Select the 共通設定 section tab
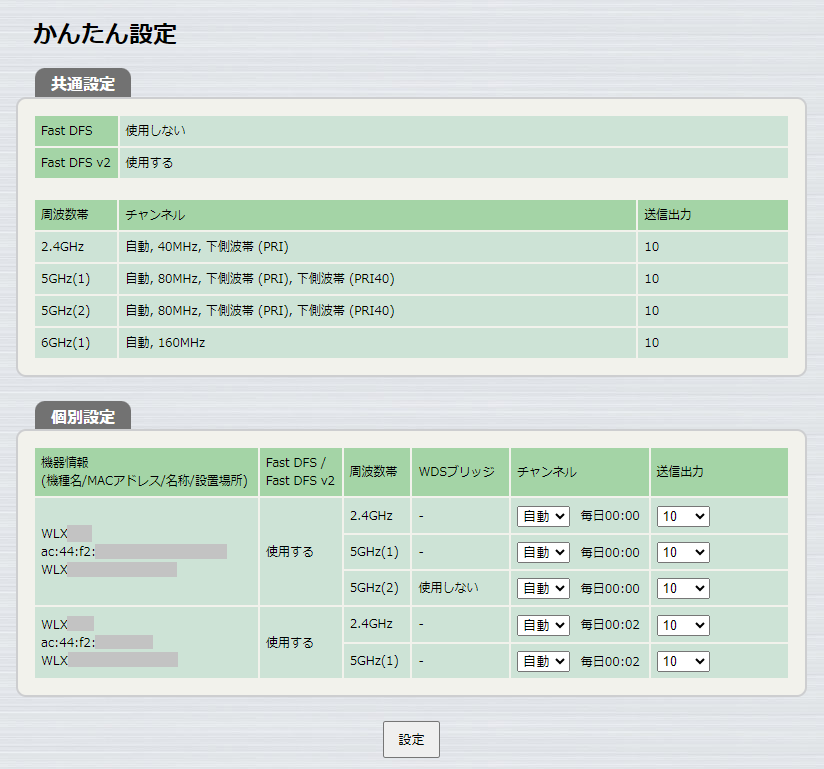 (83, 84)
